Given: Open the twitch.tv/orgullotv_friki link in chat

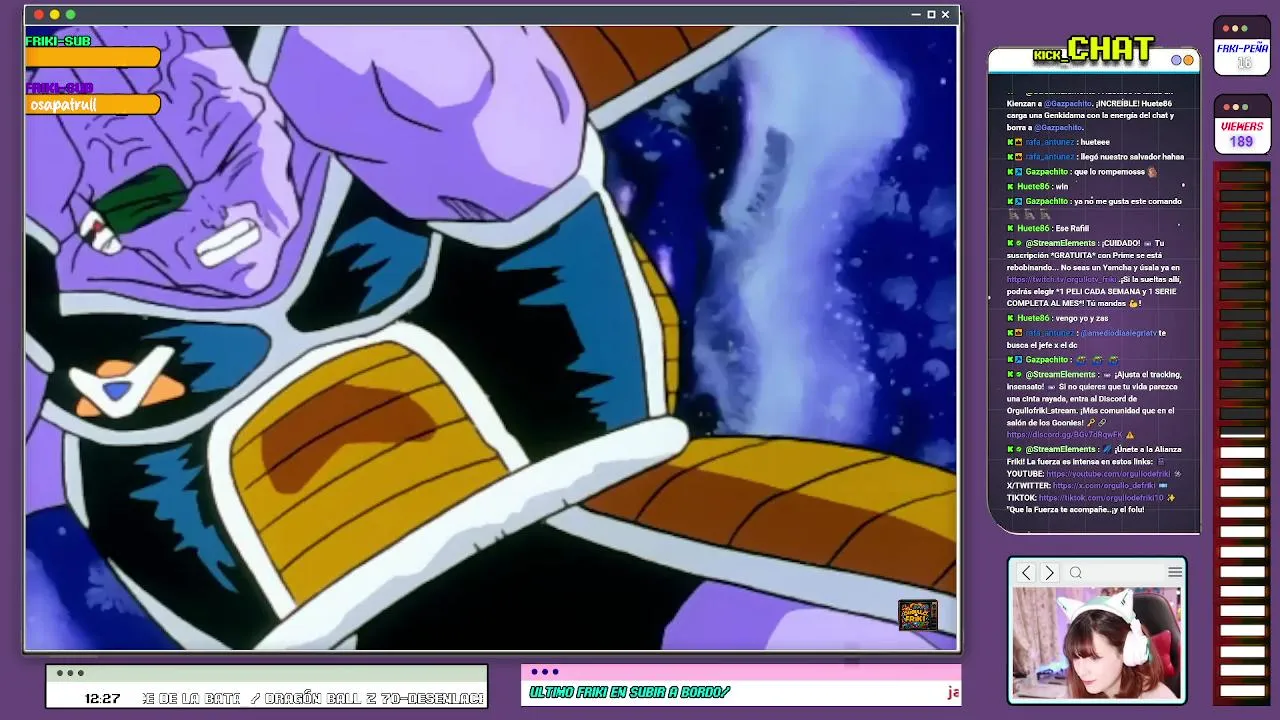Looking at the screenshot, I should [1061, 279].
